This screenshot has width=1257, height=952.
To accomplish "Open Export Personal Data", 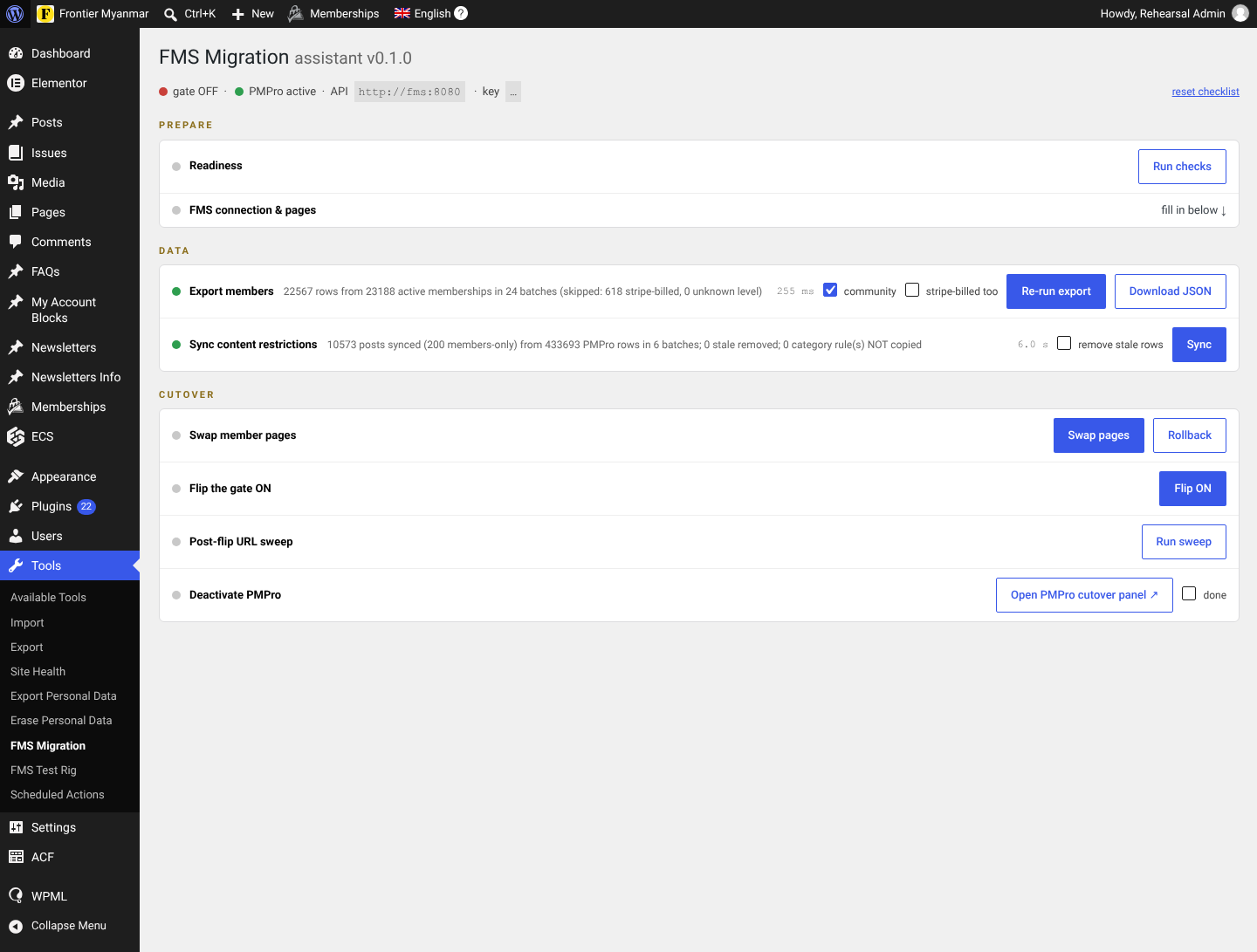I will click(63, 696).
